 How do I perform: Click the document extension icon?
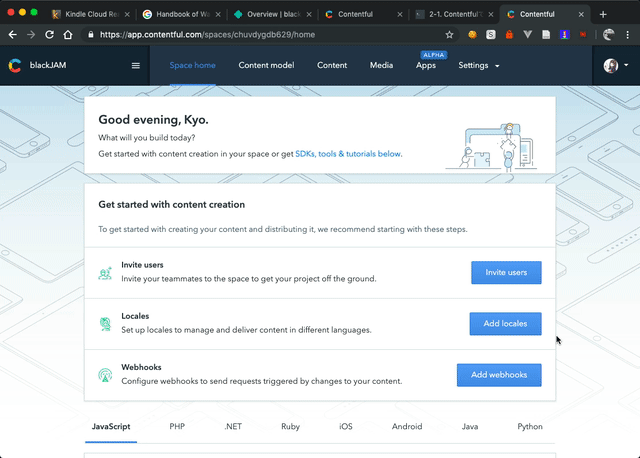[x=546, y=35]
